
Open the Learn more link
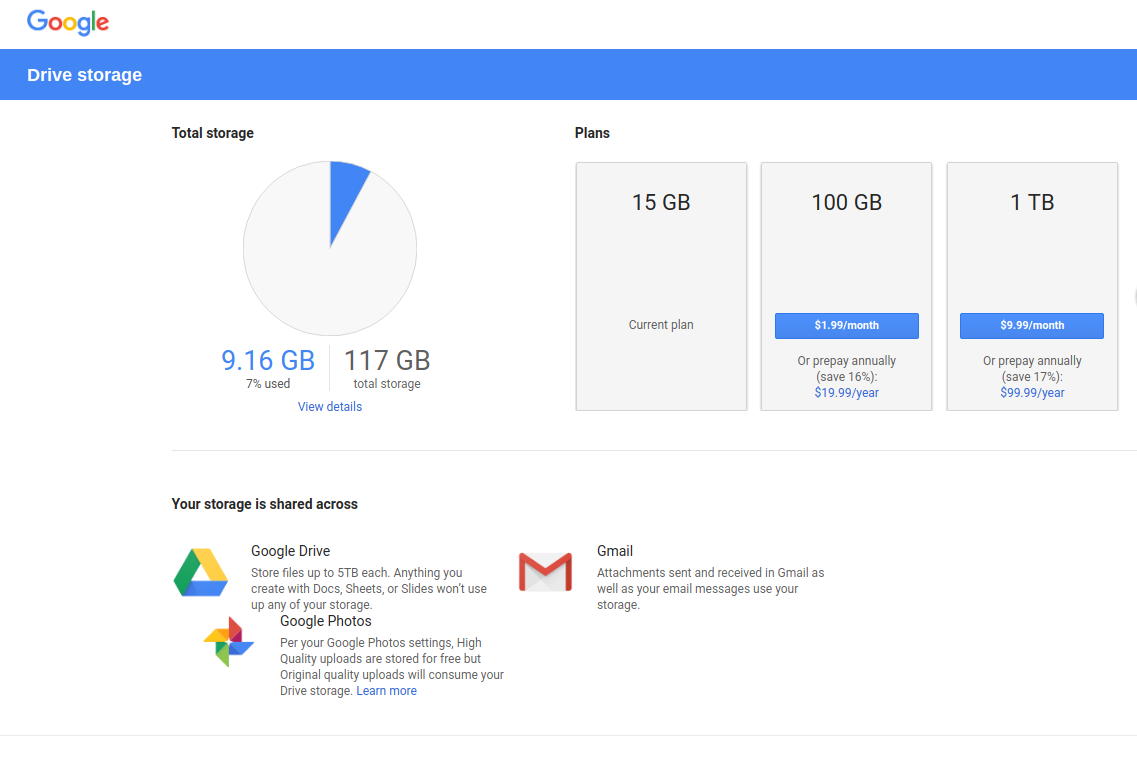coord(386,691)
